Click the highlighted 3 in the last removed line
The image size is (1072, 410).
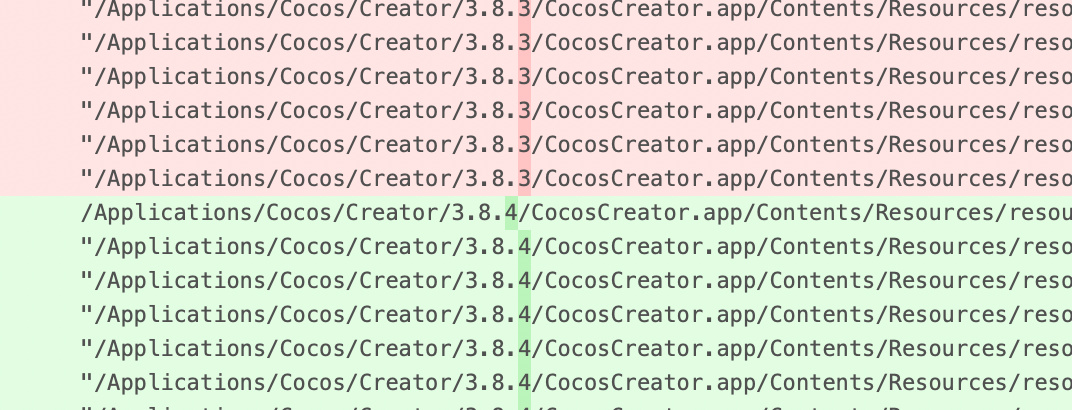(524, 178)
